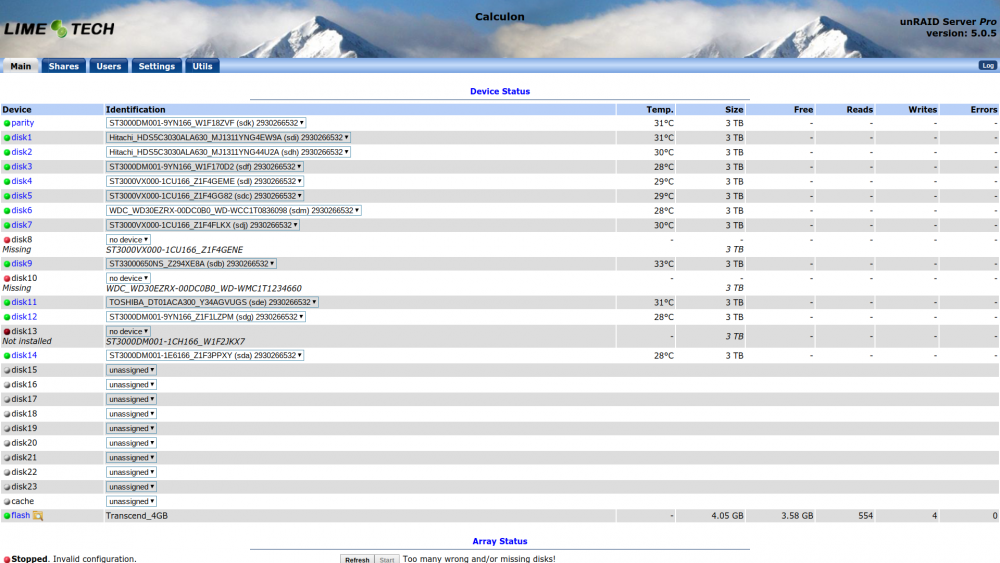Open the disk22 unassigned dropdown
The width and height of the screenshot is (1000, 563).
(x=131, y=472)
